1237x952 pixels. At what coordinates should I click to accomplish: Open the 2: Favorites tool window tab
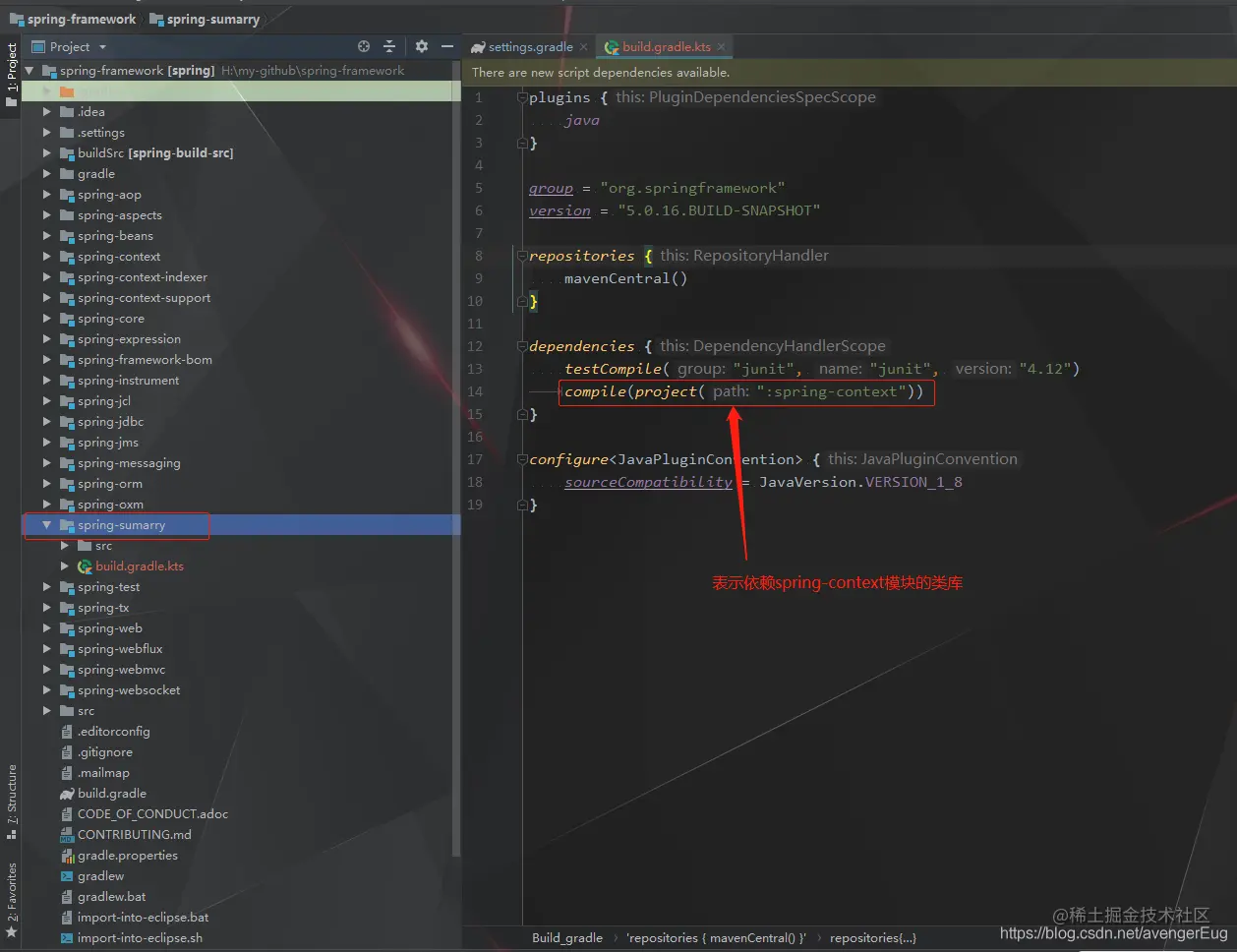[x=11, y=898]
